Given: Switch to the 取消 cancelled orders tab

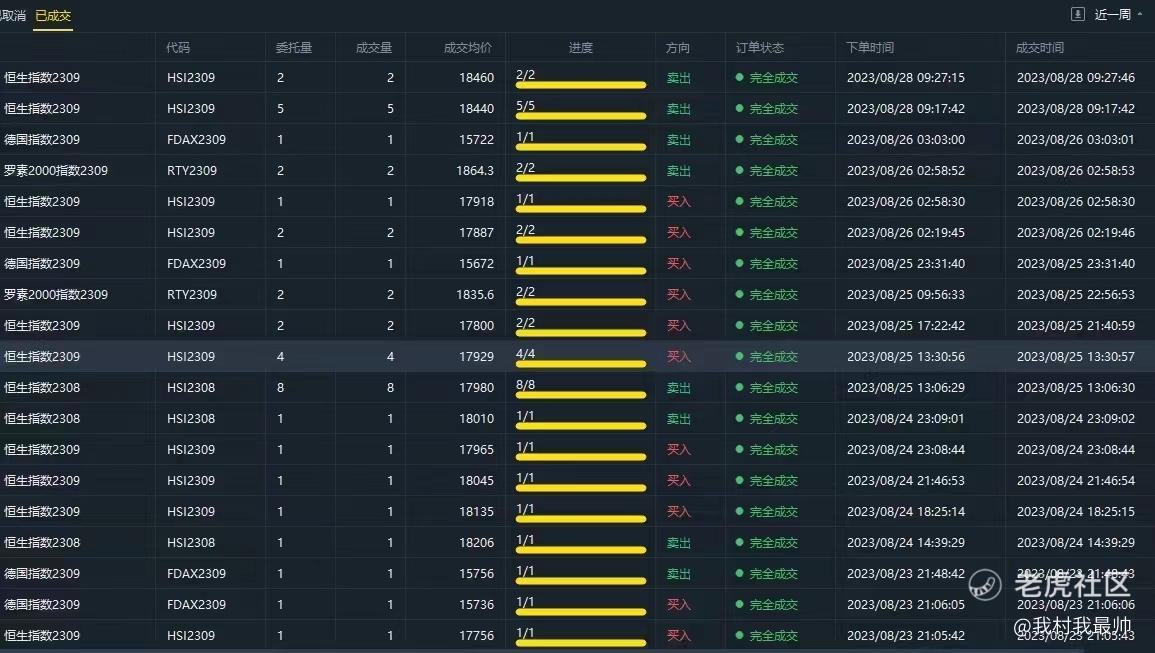Looking at the screenshot, I should pyautogui.click(x=13, y=15).
